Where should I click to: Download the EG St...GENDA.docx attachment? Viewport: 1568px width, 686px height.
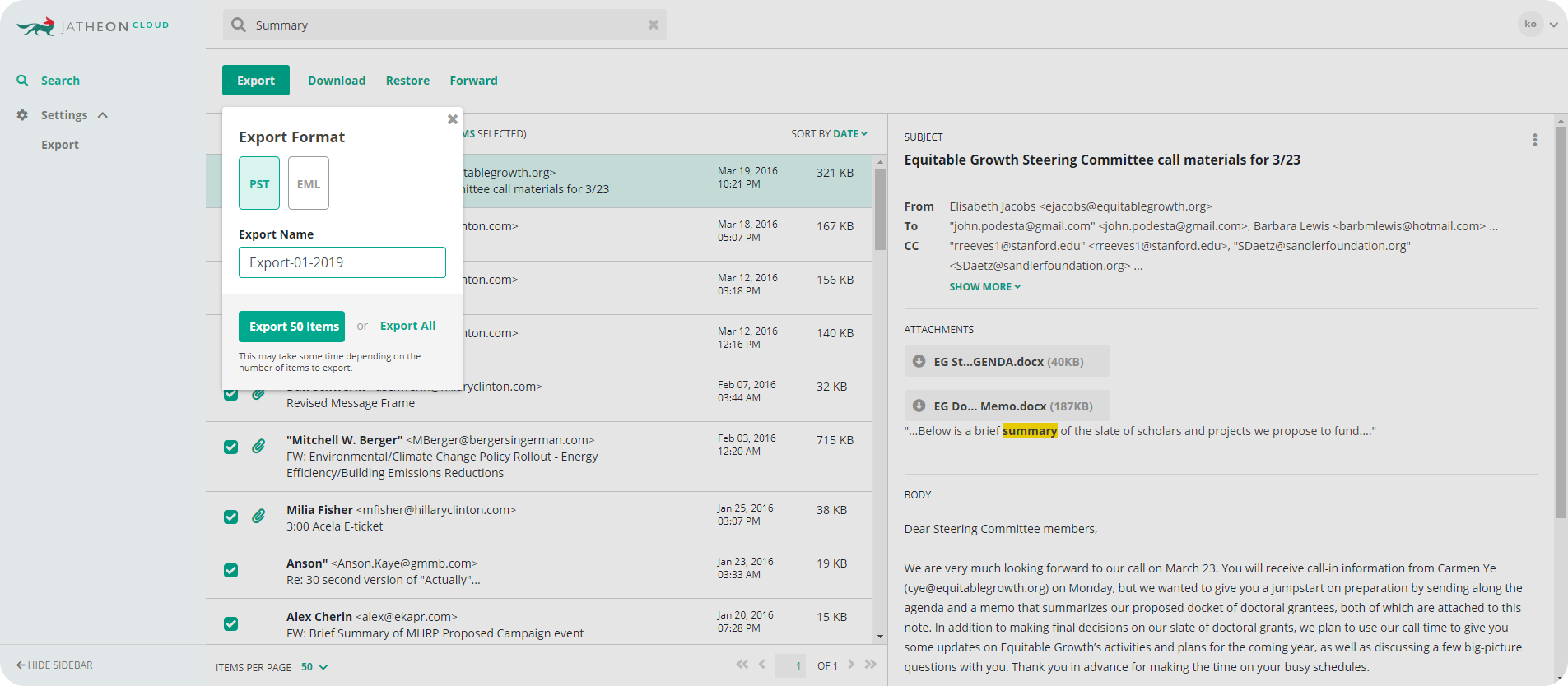tap(919, 362)
